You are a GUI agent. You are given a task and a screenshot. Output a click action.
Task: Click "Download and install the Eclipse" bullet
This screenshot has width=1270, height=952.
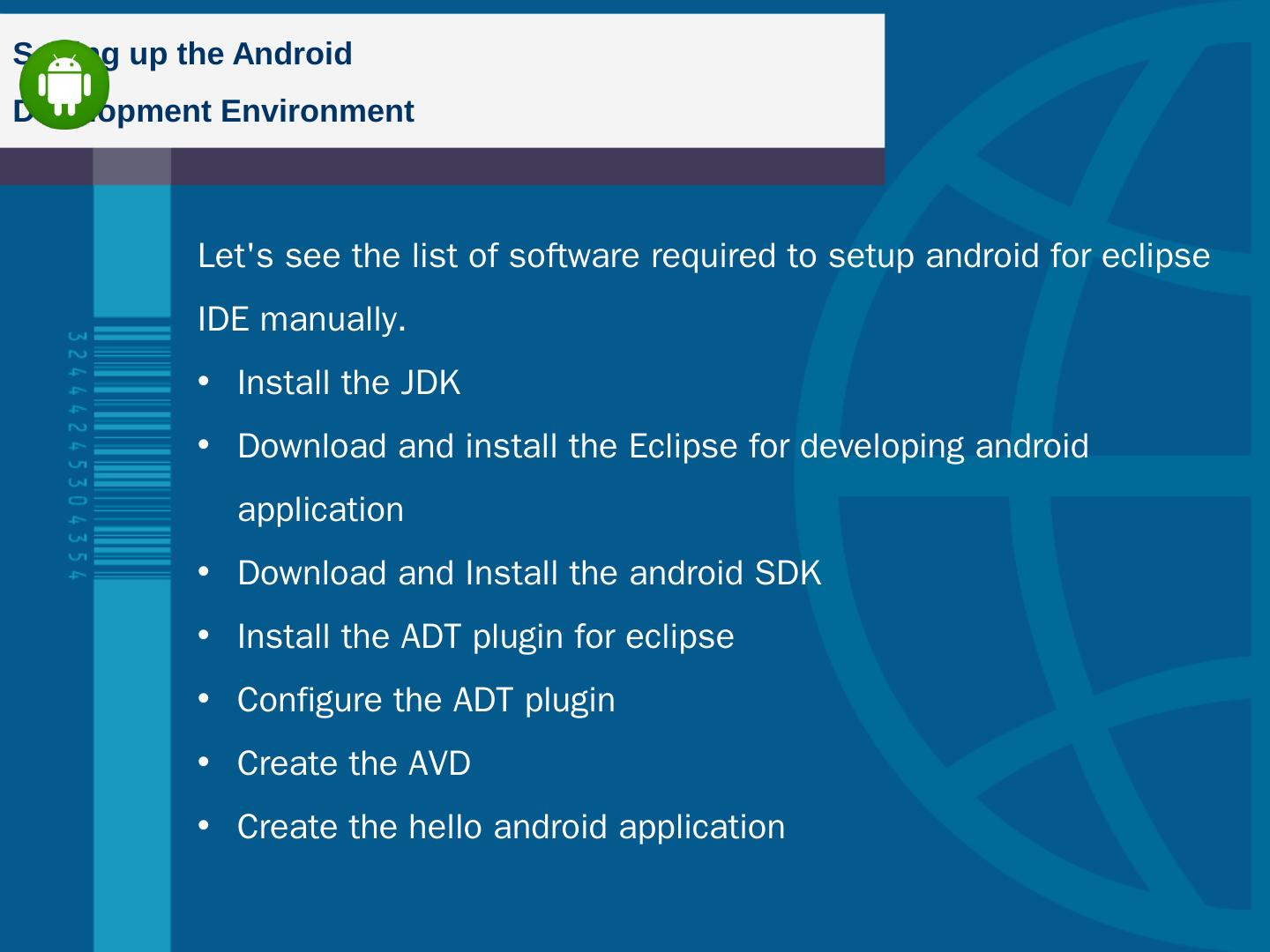pyautogui.click(x=663, y=446)
